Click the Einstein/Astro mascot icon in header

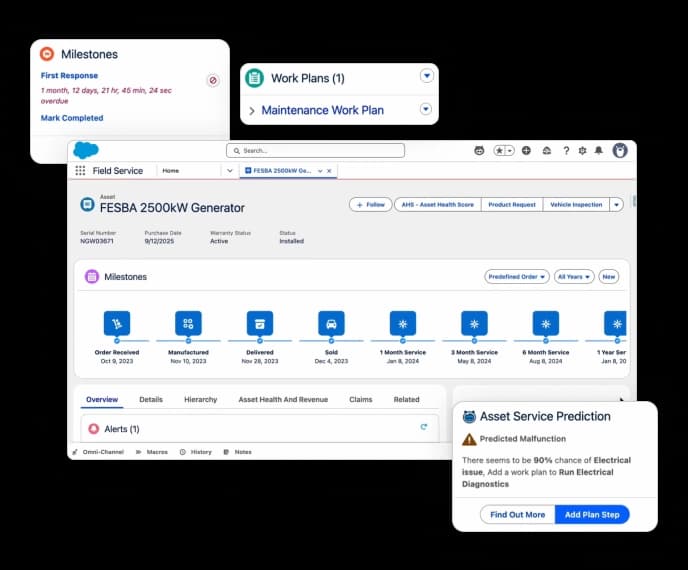[479, 151]
